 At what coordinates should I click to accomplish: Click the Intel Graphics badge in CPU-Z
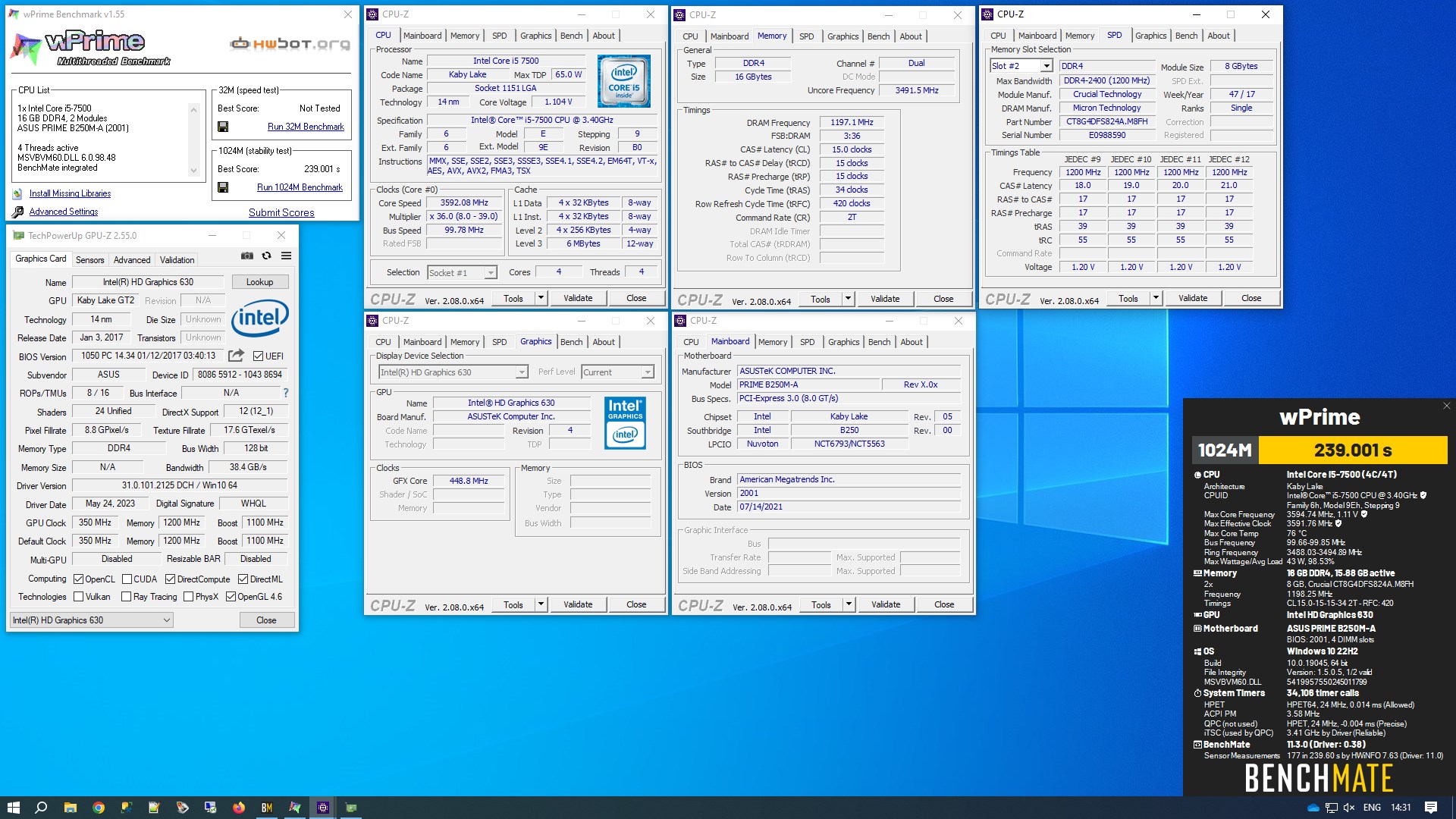point(625,422)
